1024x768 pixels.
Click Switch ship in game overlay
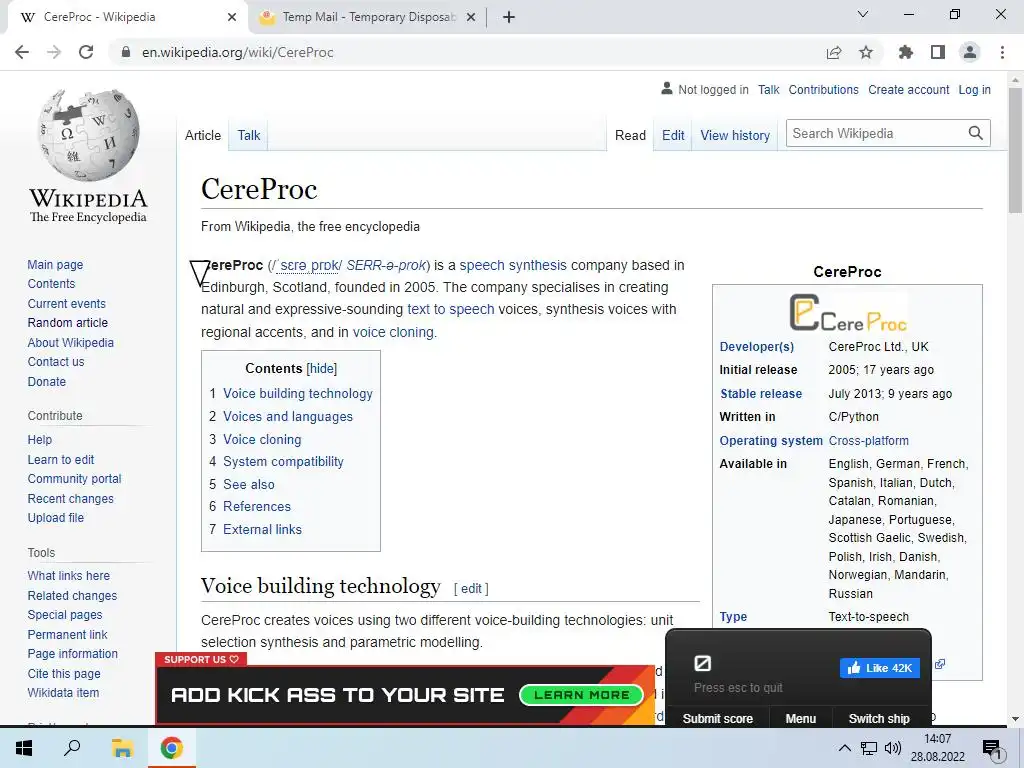[879, 718]
